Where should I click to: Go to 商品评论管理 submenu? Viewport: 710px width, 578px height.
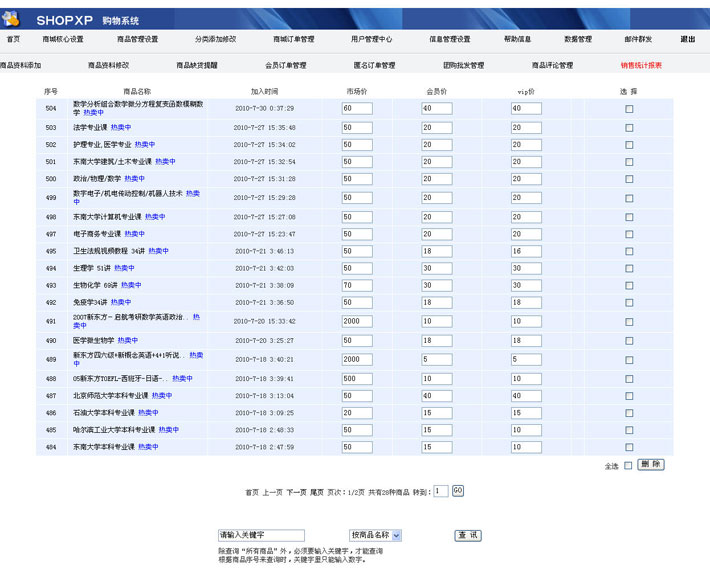552,65
